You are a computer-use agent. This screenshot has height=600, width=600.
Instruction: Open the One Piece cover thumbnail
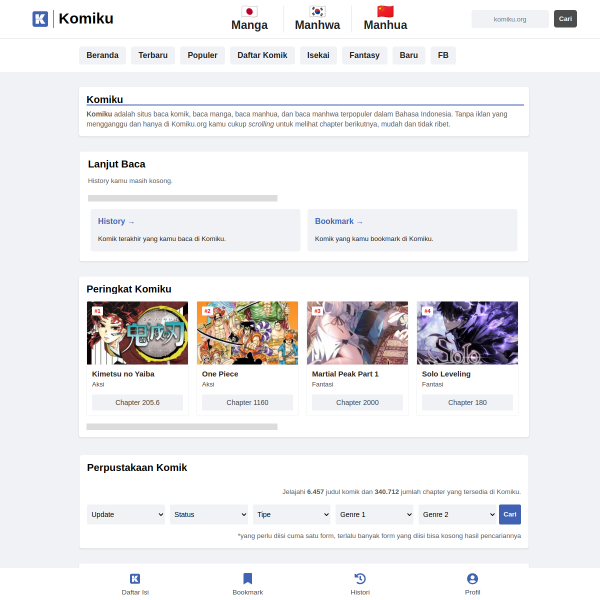tap(247, 333)
